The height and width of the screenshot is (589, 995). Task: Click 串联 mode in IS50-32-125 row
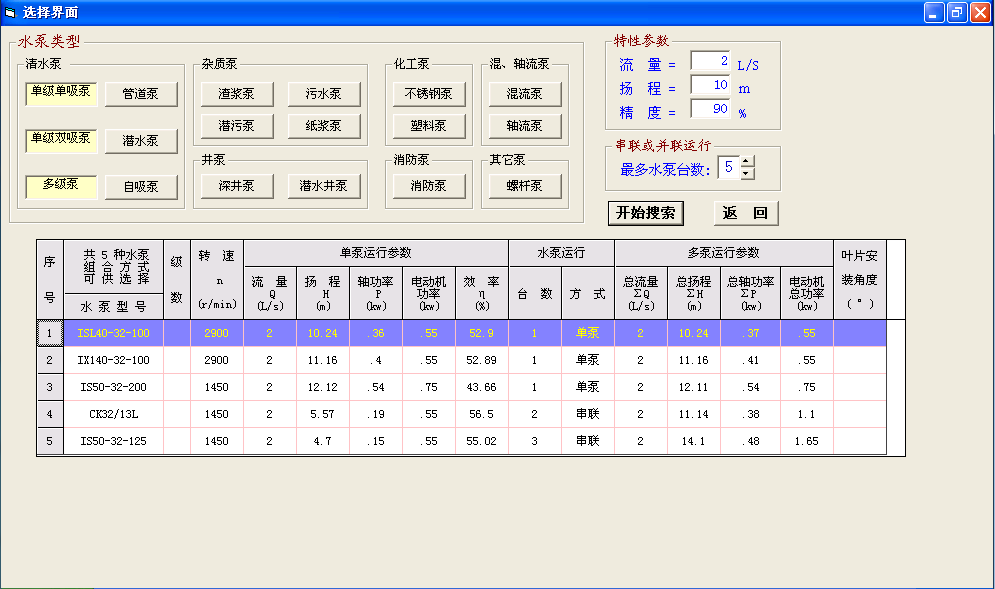coord(588,441)
